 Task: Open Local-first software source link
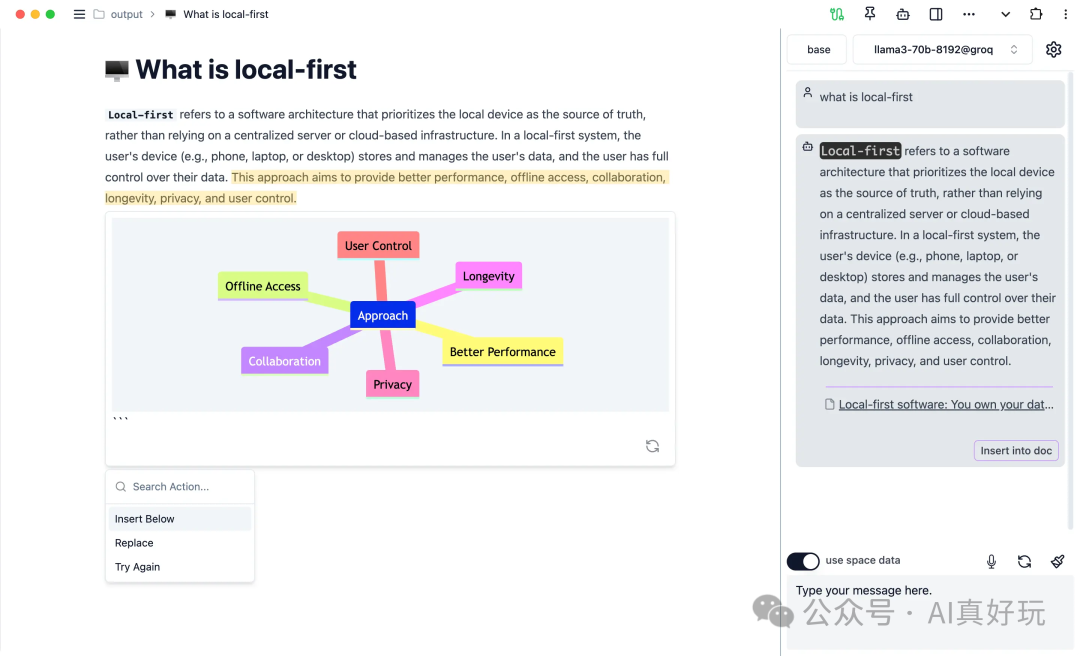[x=946, y=404]
